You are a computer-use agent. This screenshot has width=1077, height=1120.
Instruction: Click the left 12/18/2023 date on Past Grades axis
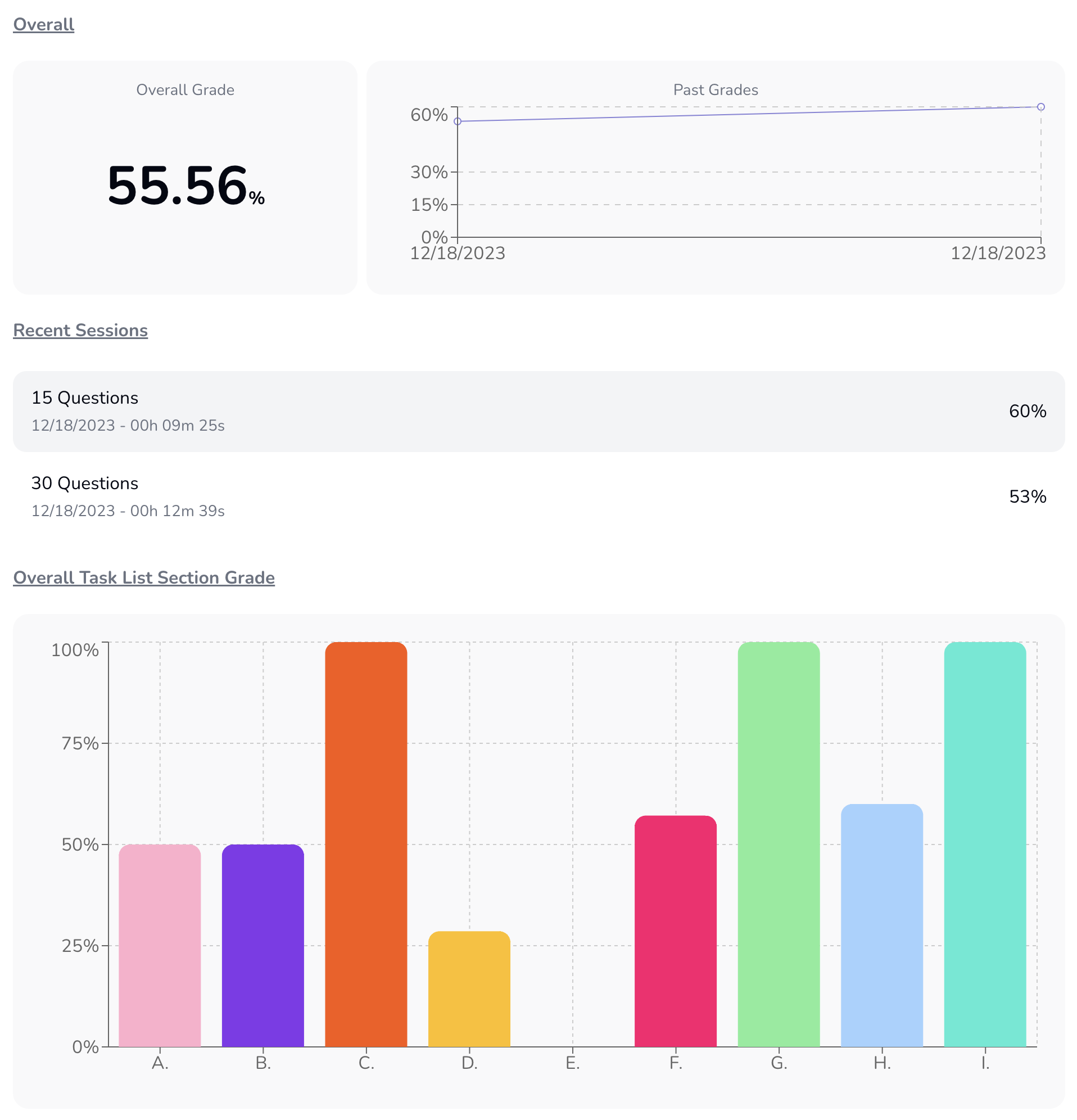point(458,253)
